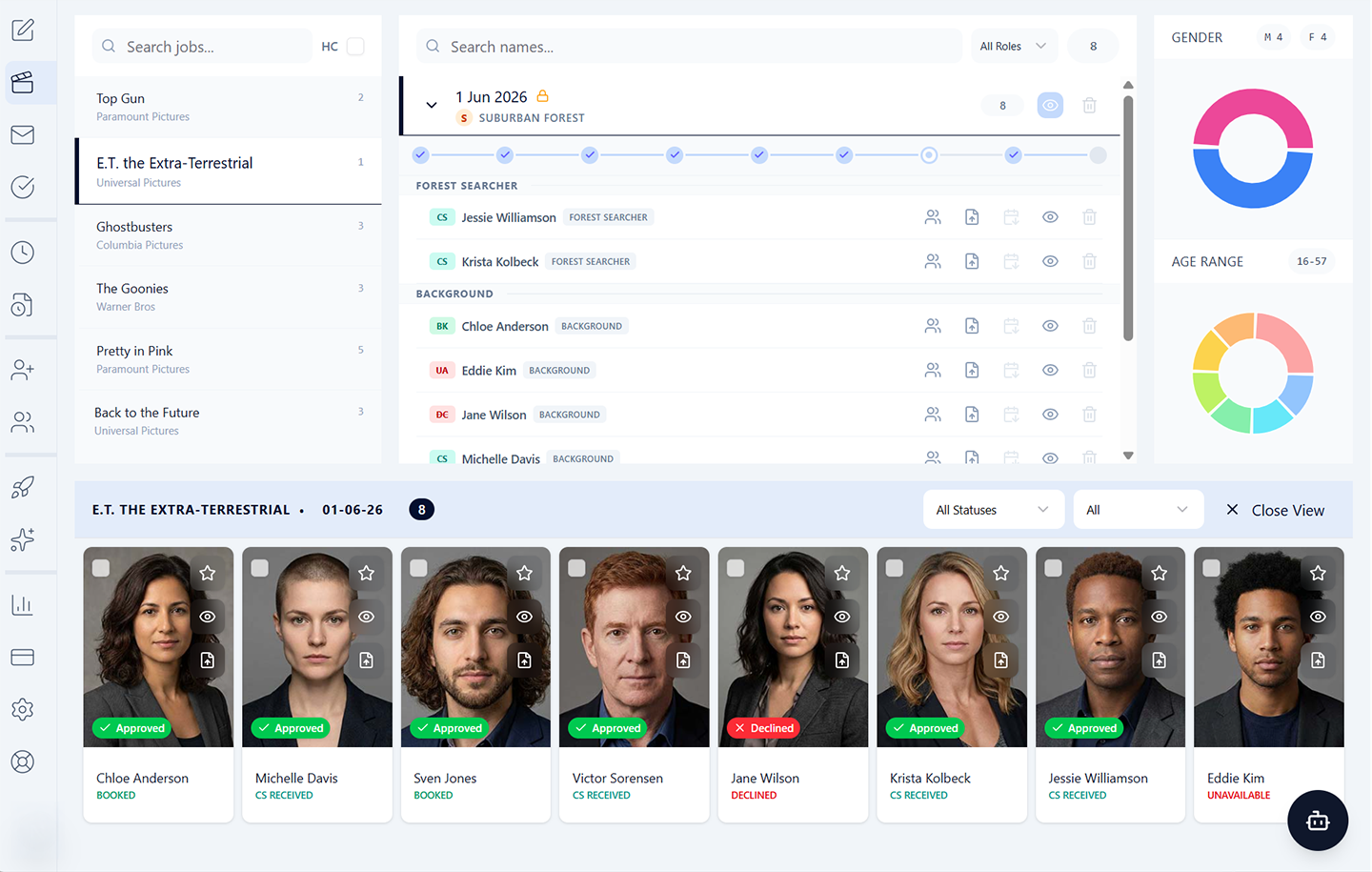Open the chatbot assistant button
This screenshot has height=872, width=1372.
pos(1318,821)
